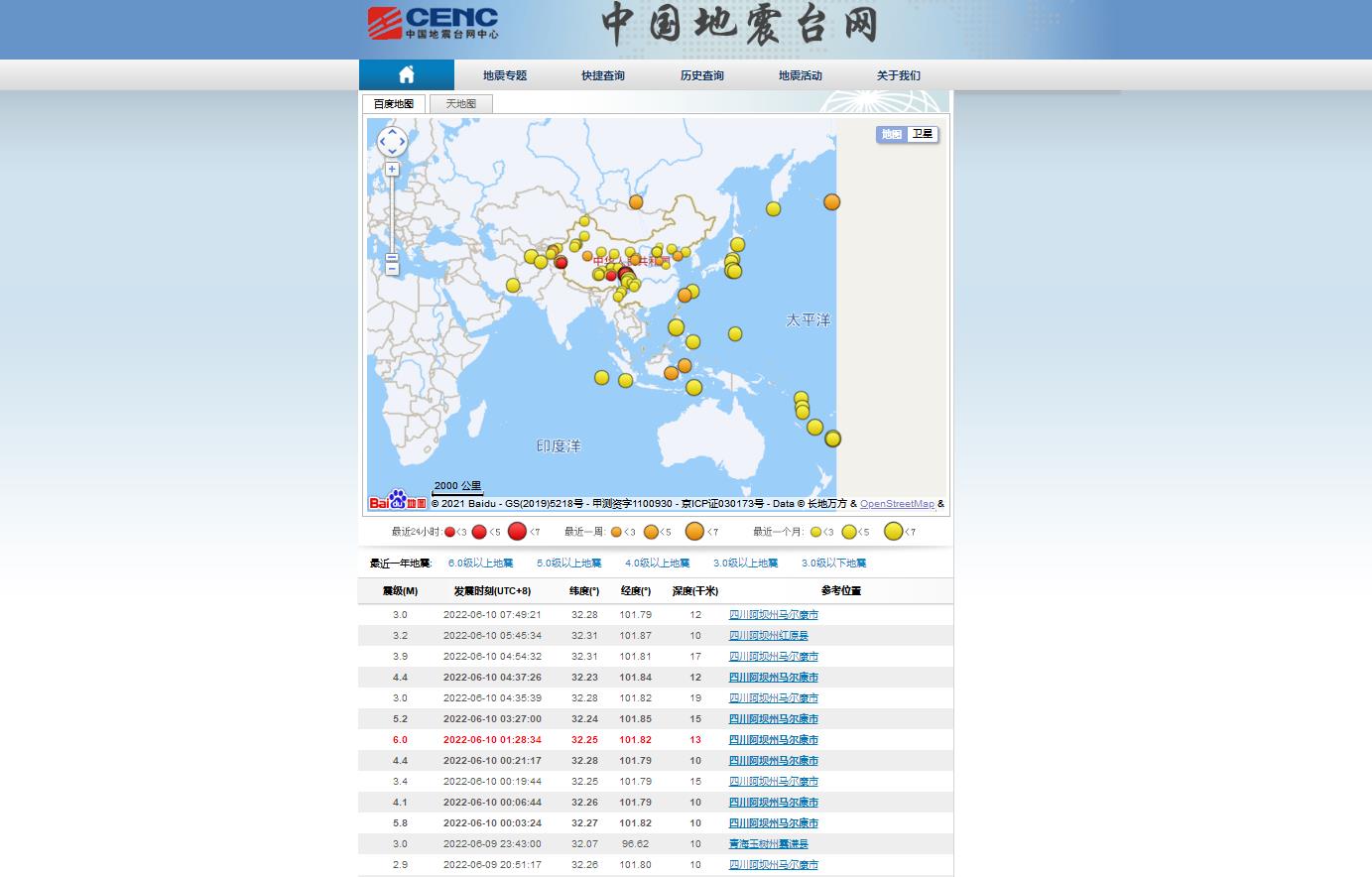Image resolution: width=1372 pixels, height=877 pixels.
Task: Switch the map to 卫星 satellite view
Action: tap(922, 134)
